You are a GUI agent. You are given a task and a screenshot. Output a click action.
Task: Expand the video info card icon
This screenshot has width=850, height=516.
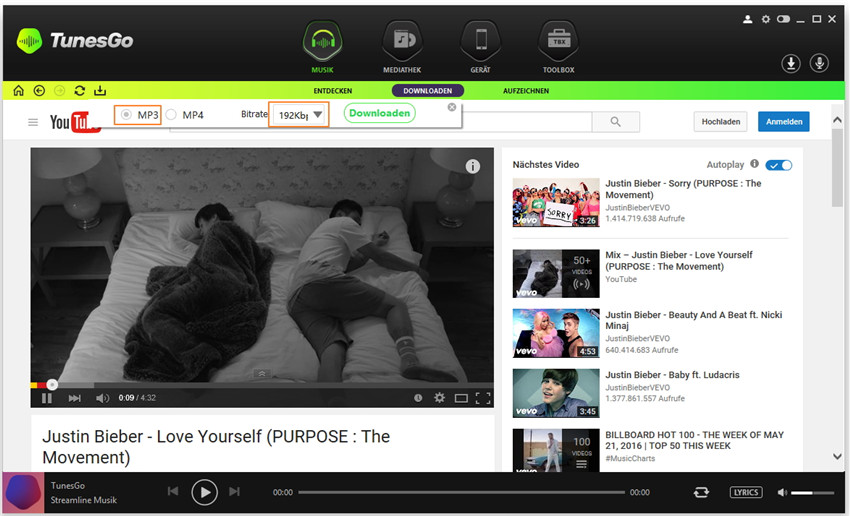(473, 167)
